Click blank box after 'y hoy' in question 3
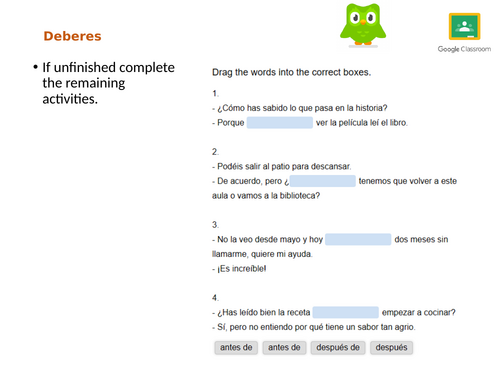The image size is (500, 375). pyautogui.click(x=358, y=239)
